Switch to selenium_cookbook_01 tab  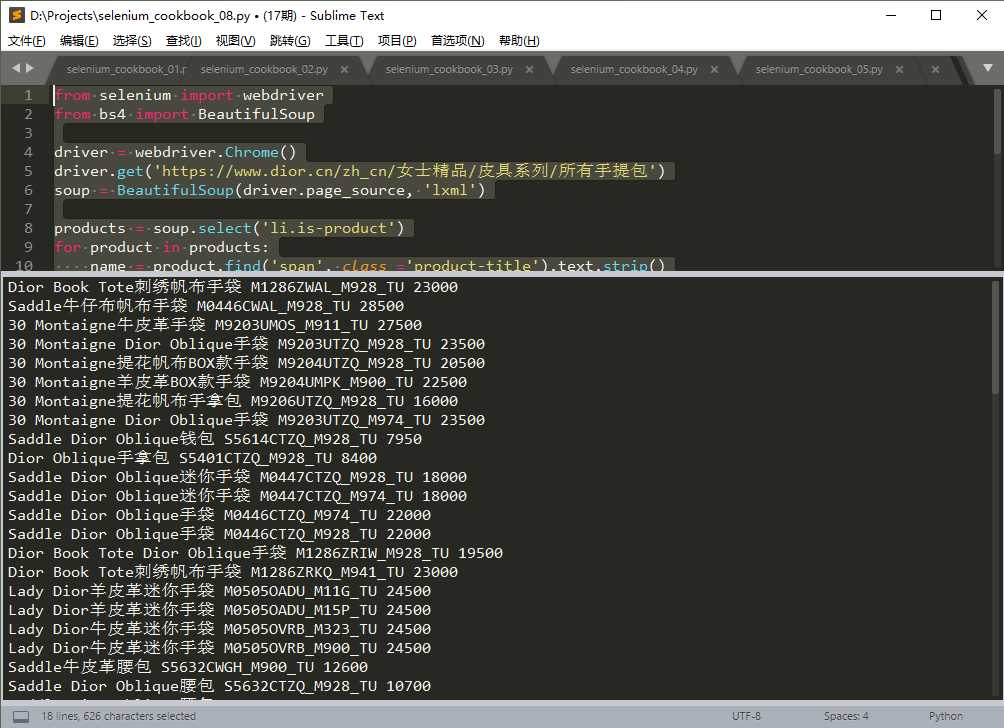[125, 69]
